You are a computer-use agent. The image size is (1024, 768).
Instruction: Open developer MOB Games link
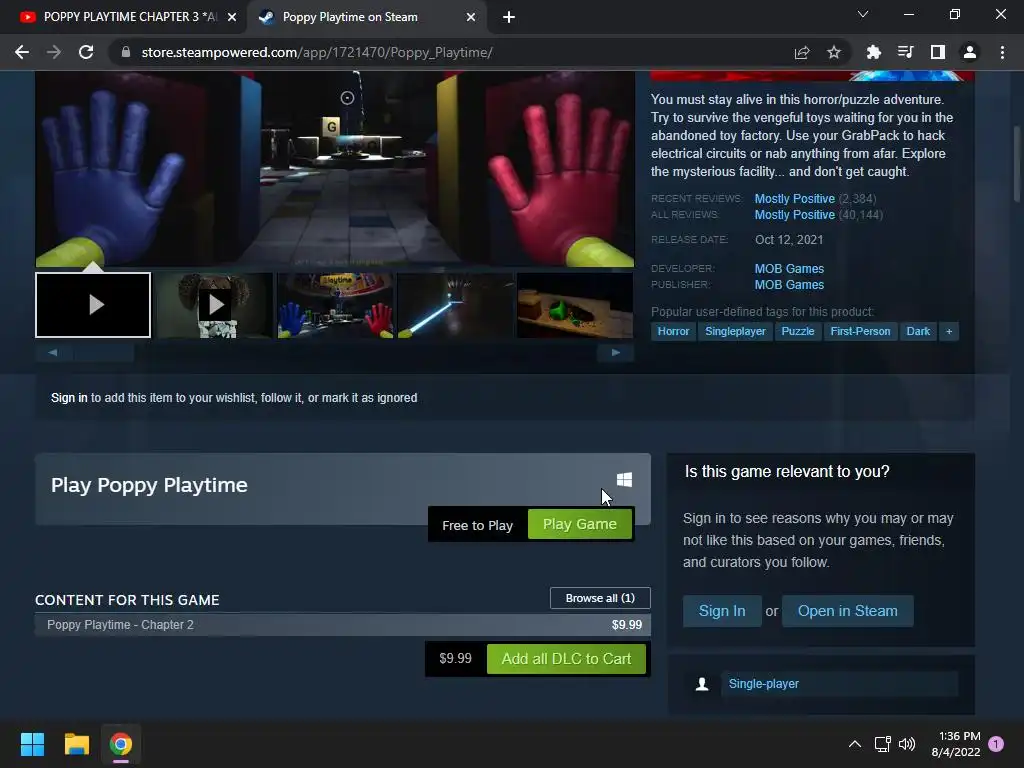[x=789, y=268]
